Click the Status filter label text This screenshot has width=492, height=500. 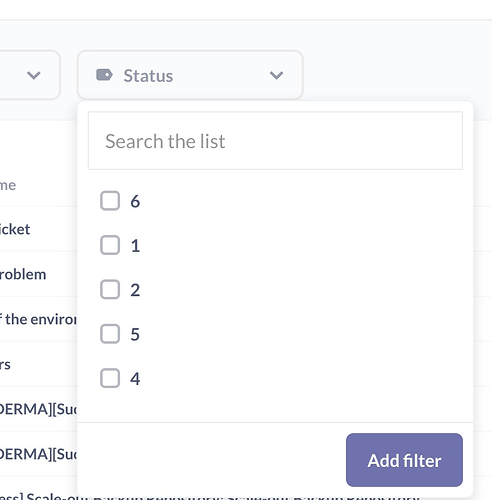[148, 76]
